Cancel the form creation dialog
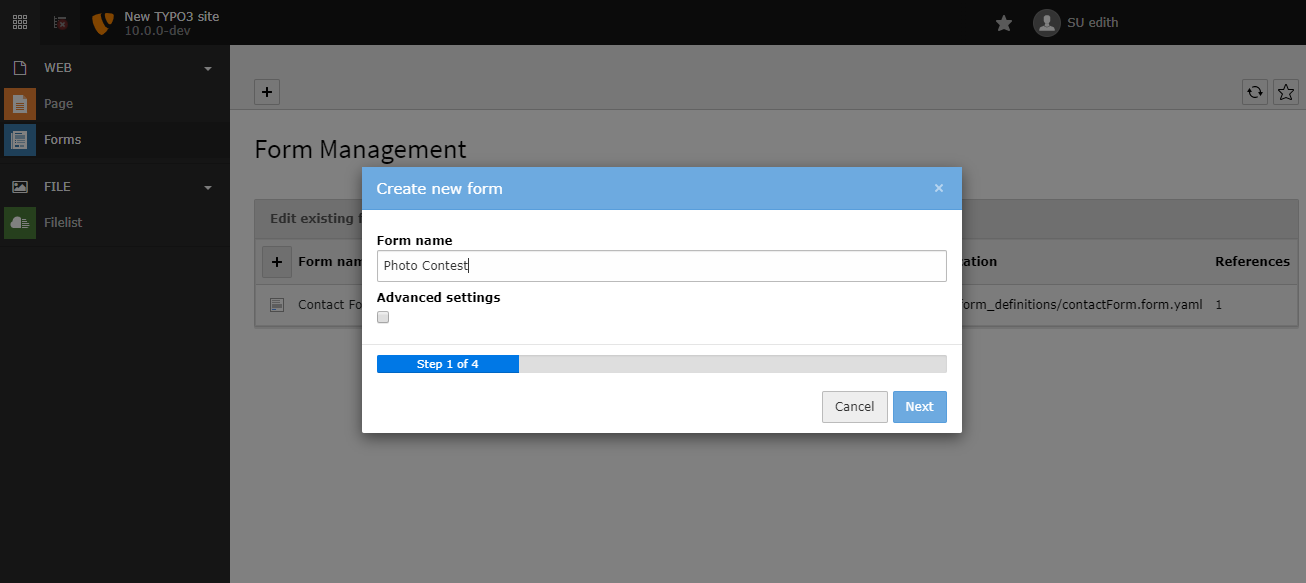This screenshot has width=1306, height=583. [x=854, y=406]
